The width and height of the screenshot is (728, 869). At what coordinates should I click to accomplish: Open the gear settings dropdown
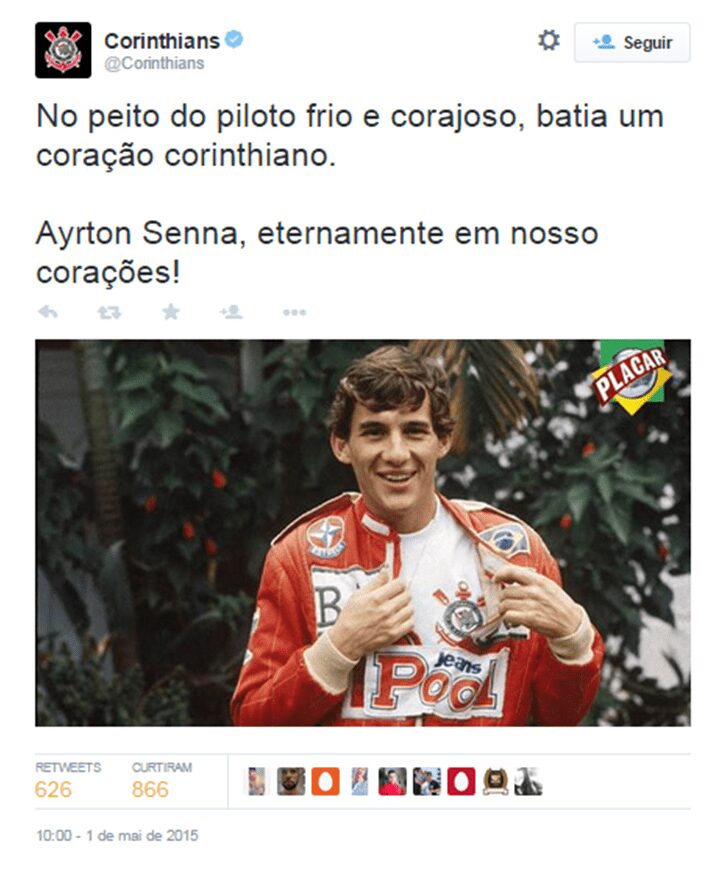(548, 41)
